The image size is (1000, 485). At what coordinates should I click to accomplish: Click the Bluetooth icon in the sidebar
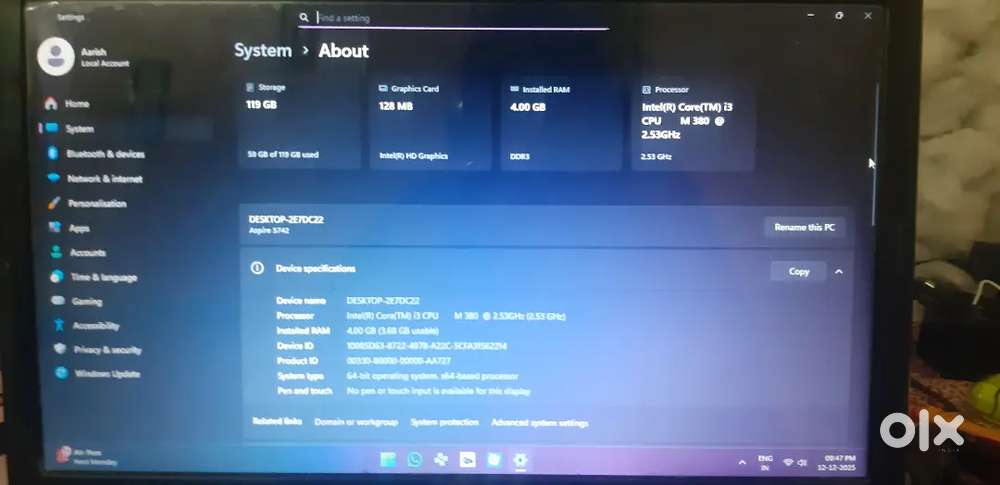[53, 153]
